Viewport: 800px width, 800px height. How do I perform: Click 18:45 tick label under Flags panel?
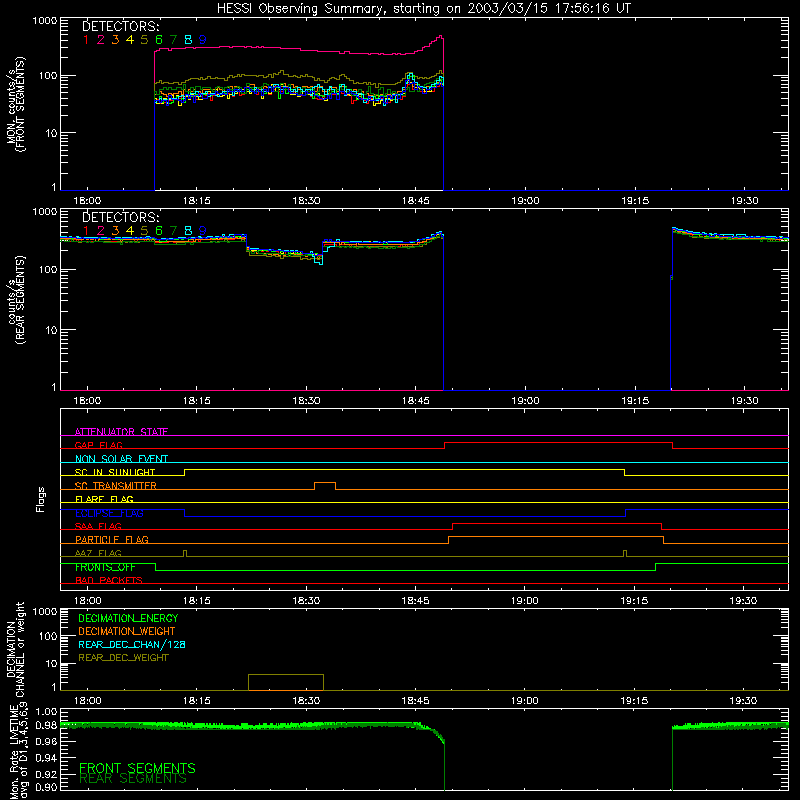[416, 601]
